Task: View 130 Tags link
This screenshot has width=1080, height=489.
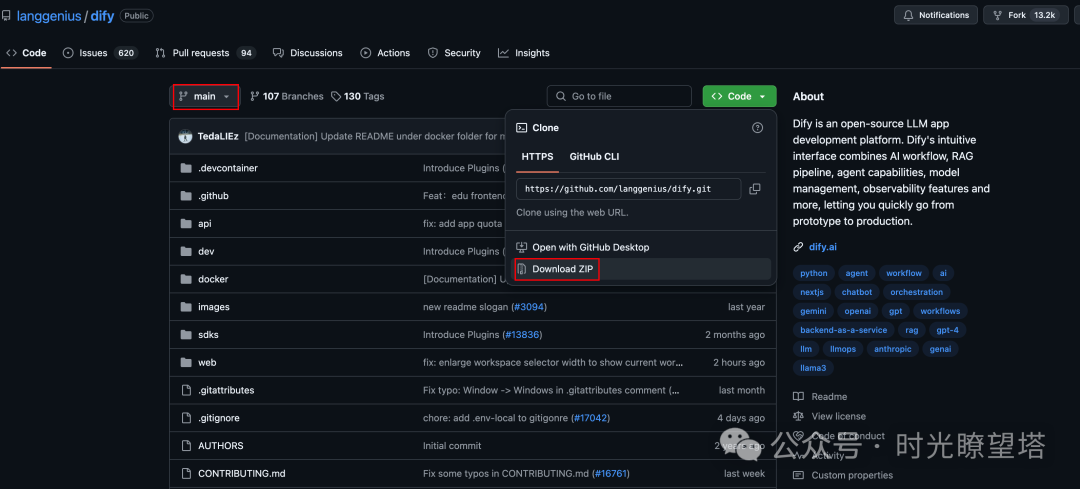Action: tap(357, 96)
